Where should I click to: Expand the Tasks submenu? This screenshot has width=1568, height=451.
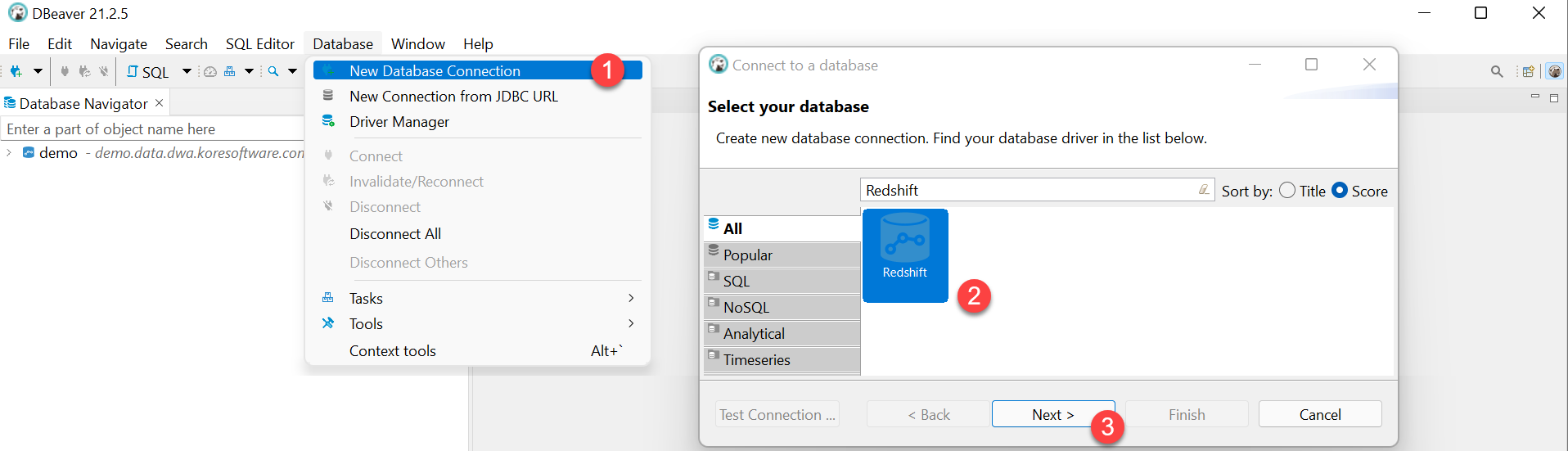click(478, 299)
